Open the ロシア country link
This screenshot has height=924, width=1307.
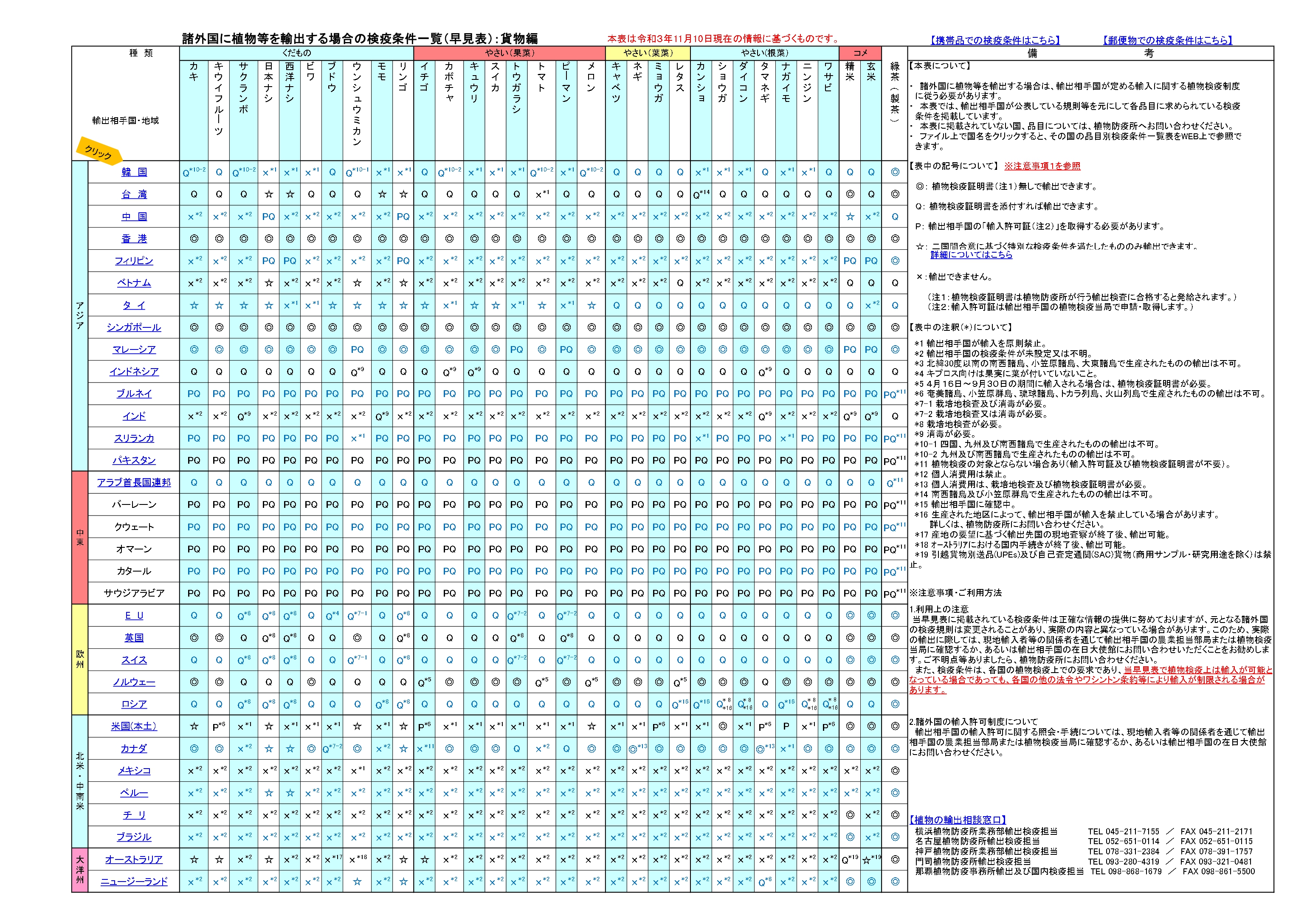pyautogui.click(x=134, y=704)
